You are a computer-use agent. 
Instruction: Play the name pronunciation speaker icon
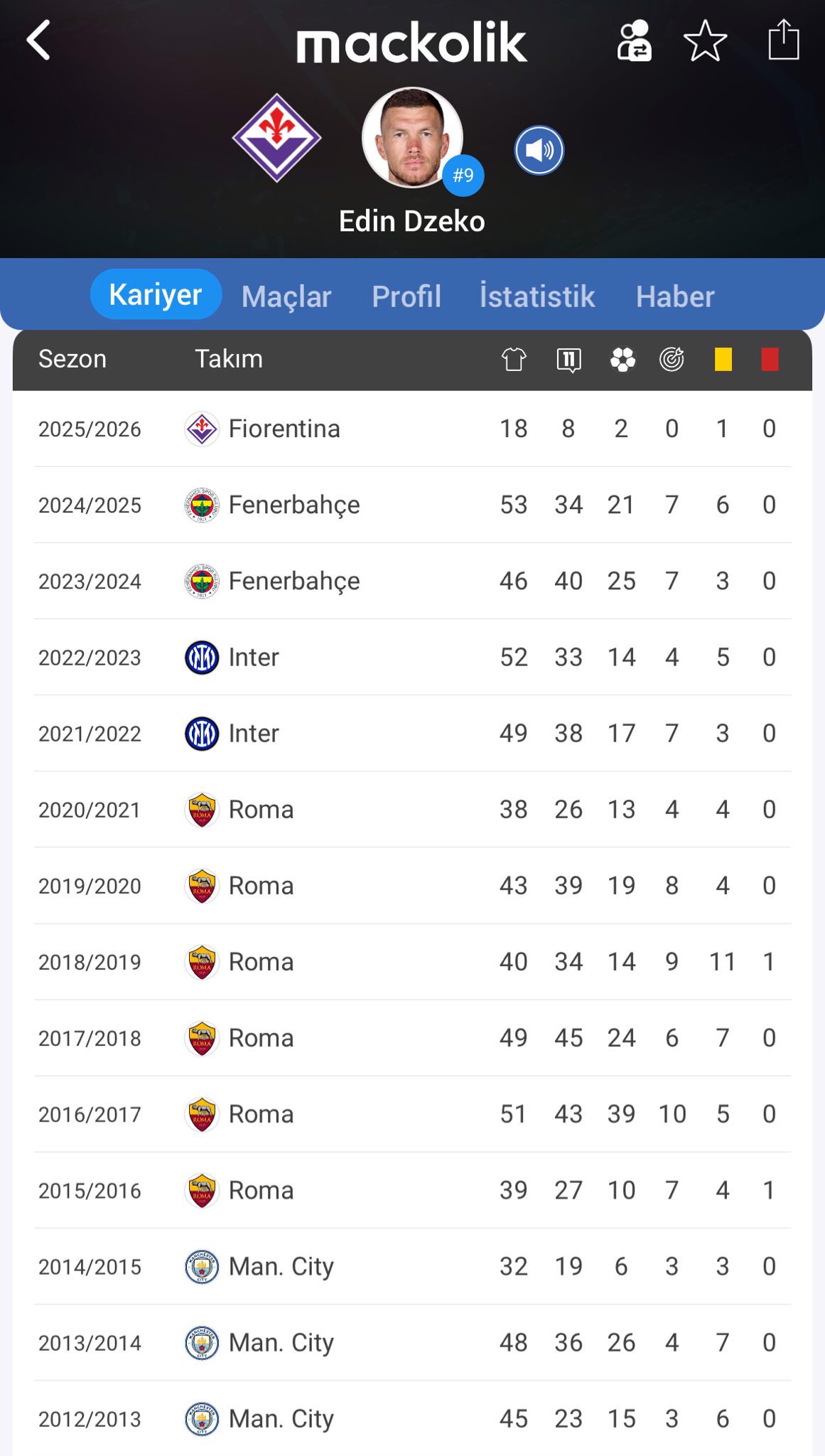(x=539, y=151)
